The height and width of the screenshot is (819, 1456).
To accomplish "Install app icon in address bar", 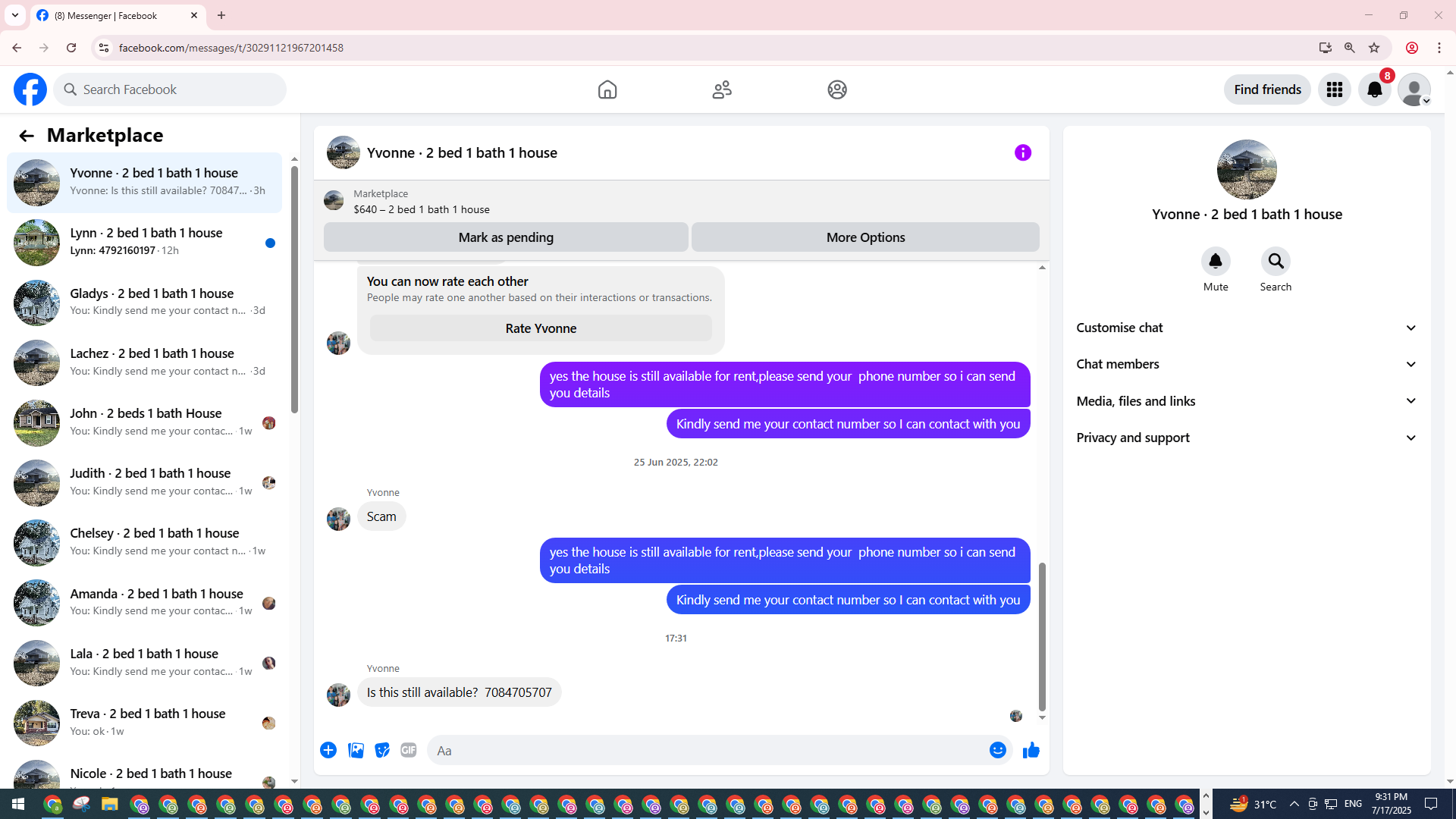I will 1326,48.
